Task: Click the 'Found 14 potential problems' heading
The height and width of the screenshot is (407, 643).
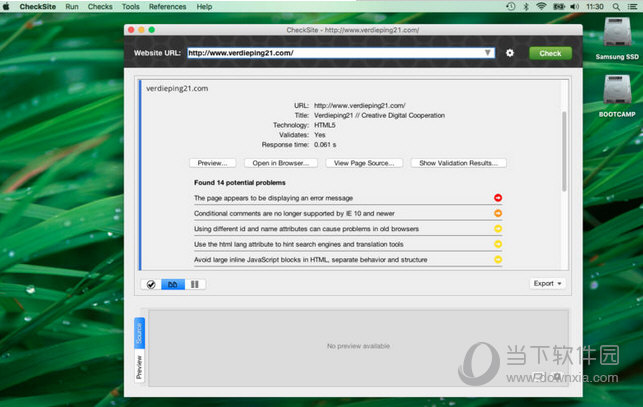Action: [x=239, y=183]
